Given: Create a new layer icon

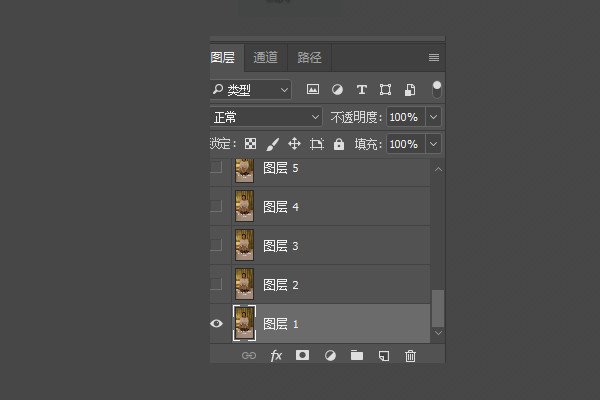Looking at the screenshot, I should [x=384, y=356].
